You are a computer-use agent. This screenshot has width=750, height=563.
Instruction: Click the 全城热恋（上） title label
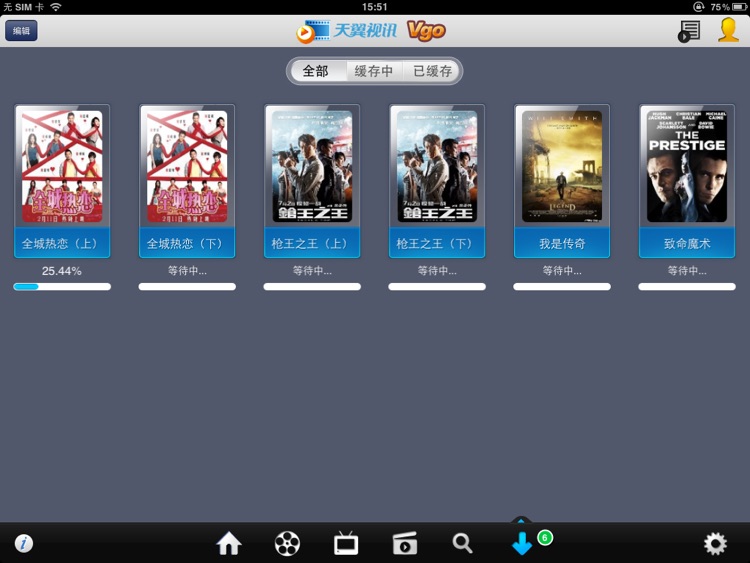(x=62, y=243)
